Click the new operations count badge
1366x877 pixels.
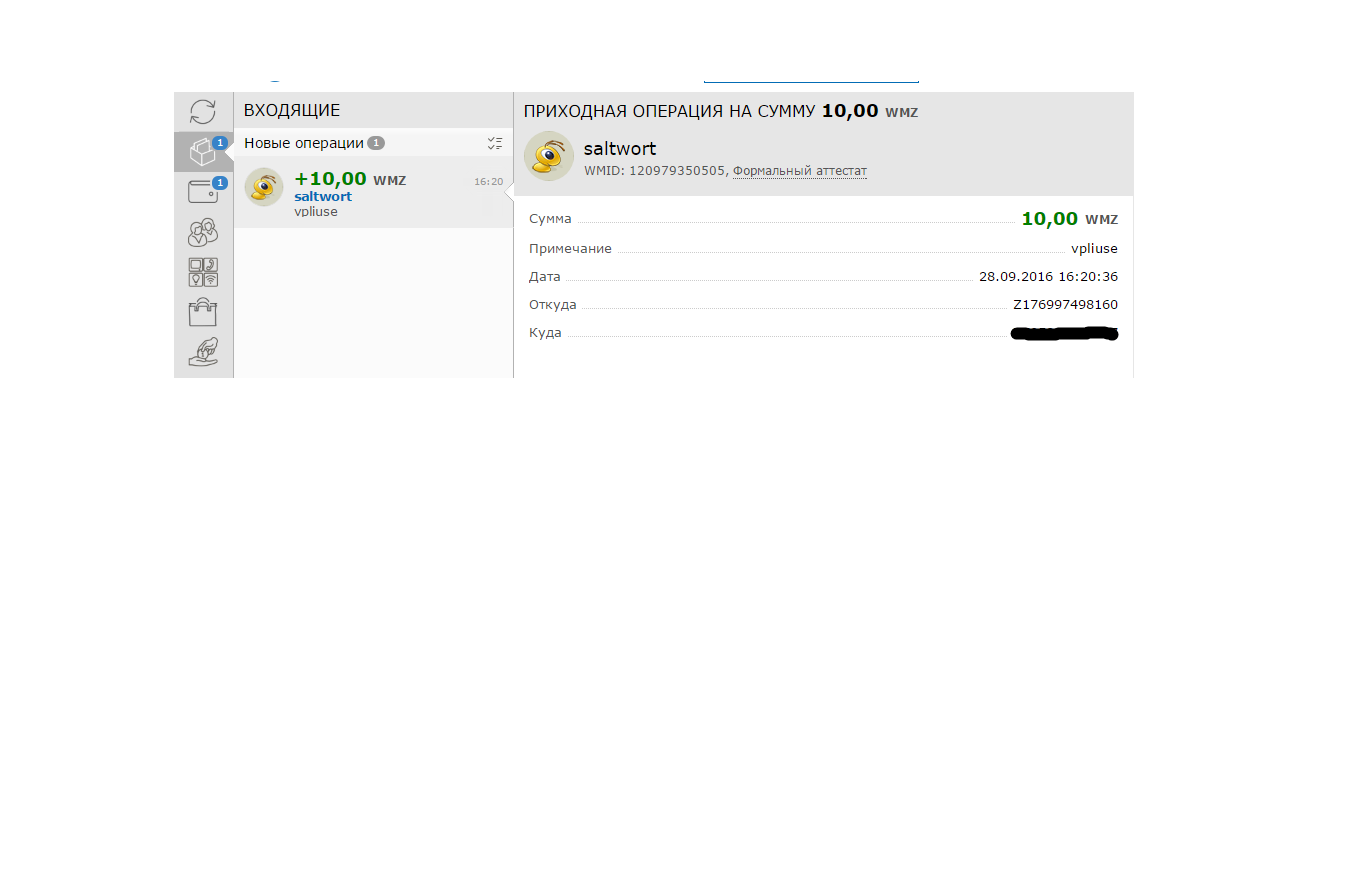(x=376, y=143)
